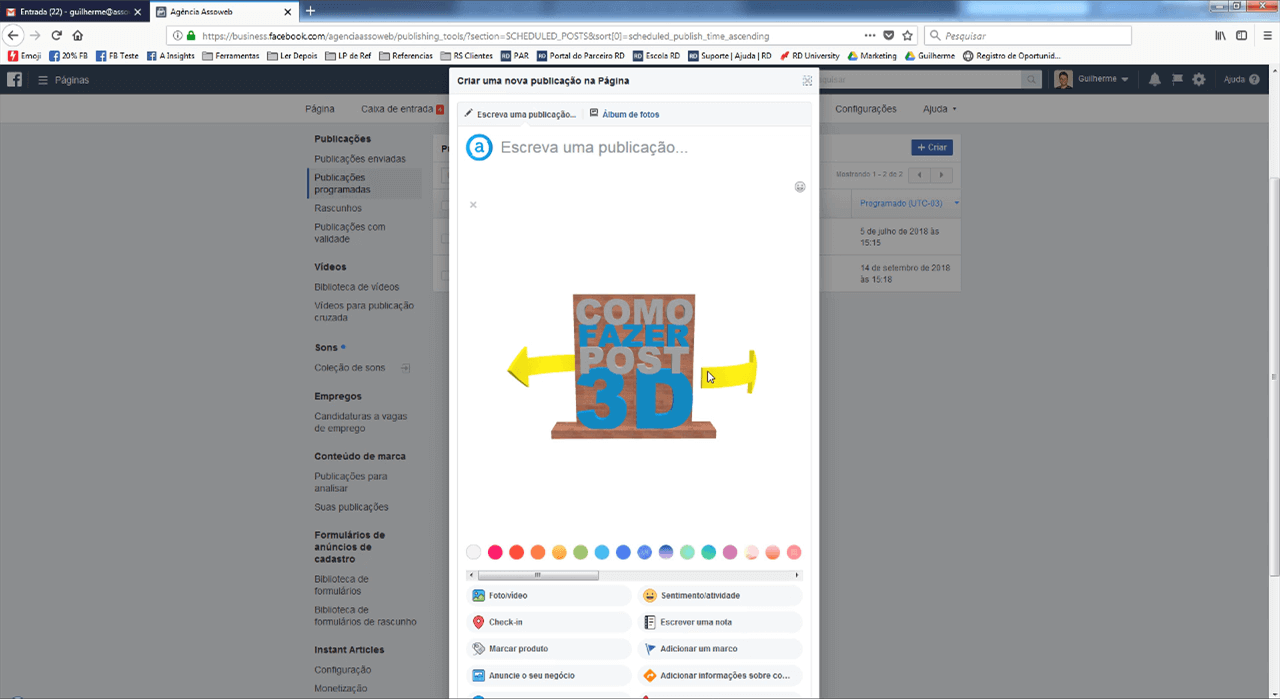This screenshot has width=1280, height=699.
Task: Remove the attached 3D post preview
Action: (x=473, y=205)
